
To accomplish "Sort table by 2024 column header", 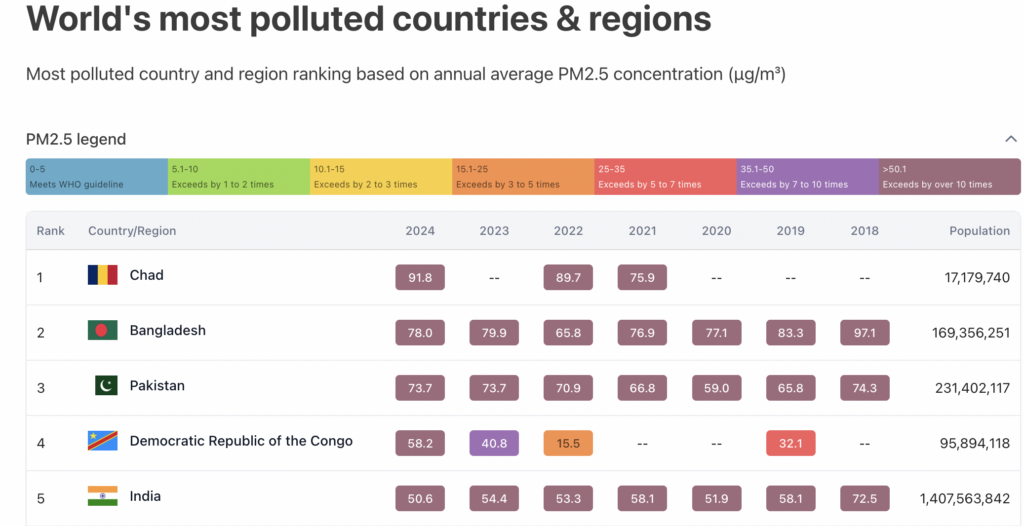I will (420, 231).
